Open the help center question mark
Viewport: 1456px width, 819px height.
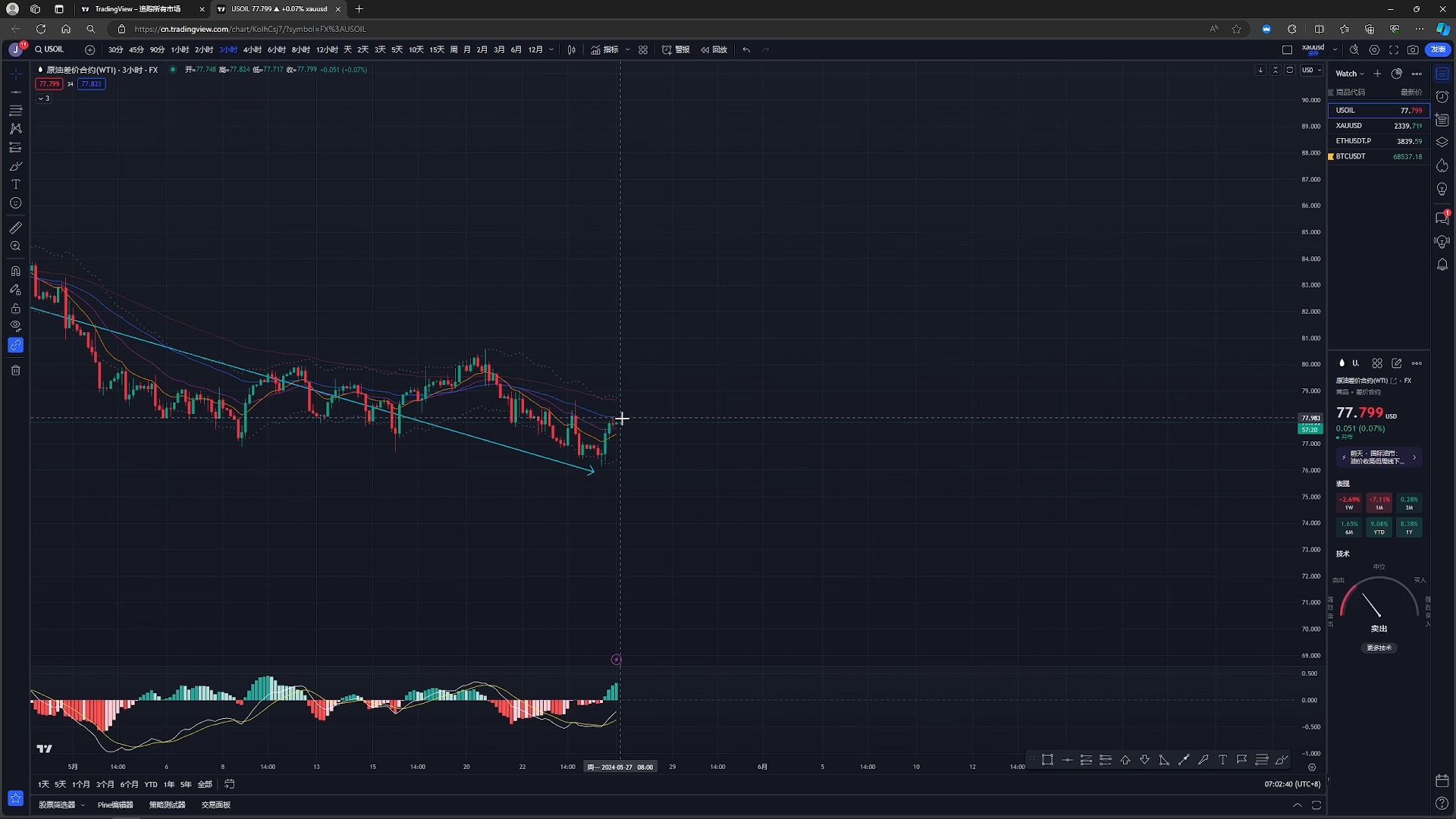(1442, 803)
